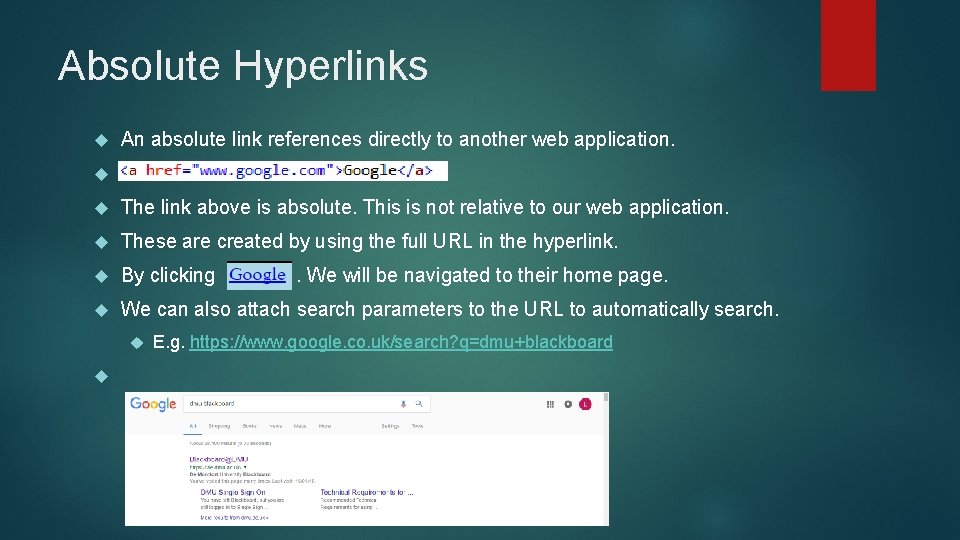Click 'We will be navigated to their home page' text
Screen dimensions: 960x540
(x=487, y=276)
